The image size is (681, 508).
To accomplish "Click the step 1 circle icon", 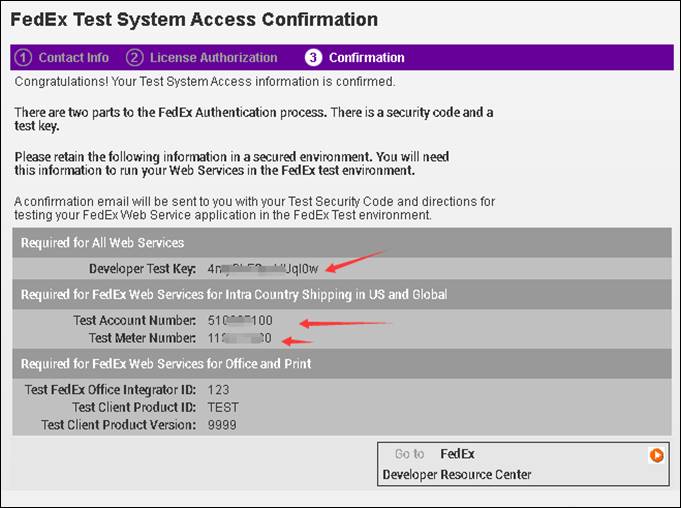I will tap(23, 57).
